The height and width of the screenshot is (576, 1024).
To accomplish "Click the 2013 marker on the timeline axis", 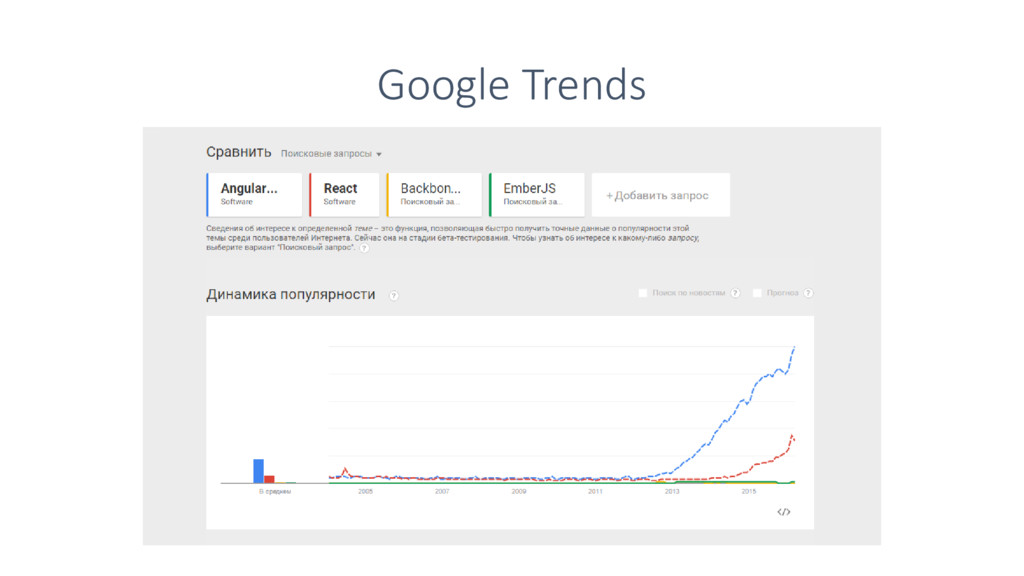I will coord(672,492).
